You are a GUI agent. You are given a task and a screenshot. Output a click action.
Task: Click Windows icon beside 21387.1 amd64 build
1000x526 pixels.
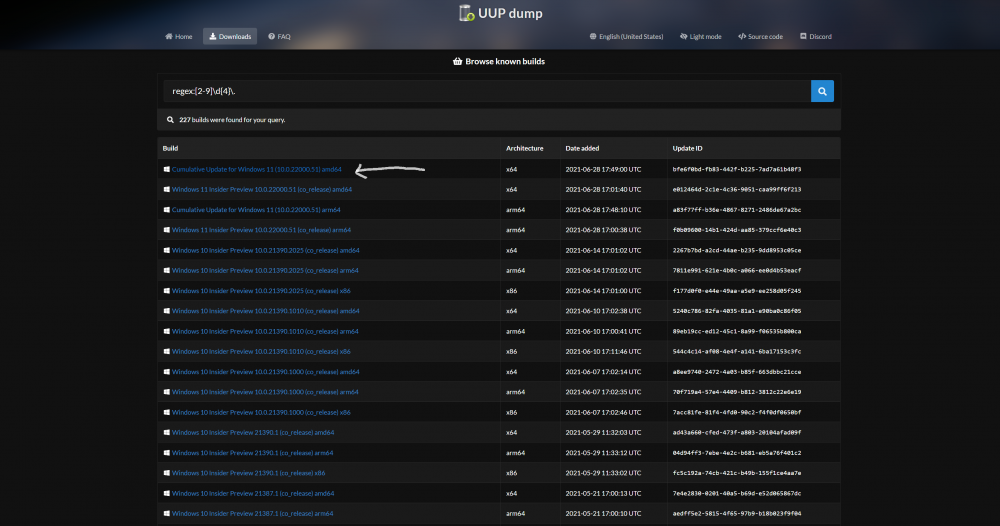166,493
